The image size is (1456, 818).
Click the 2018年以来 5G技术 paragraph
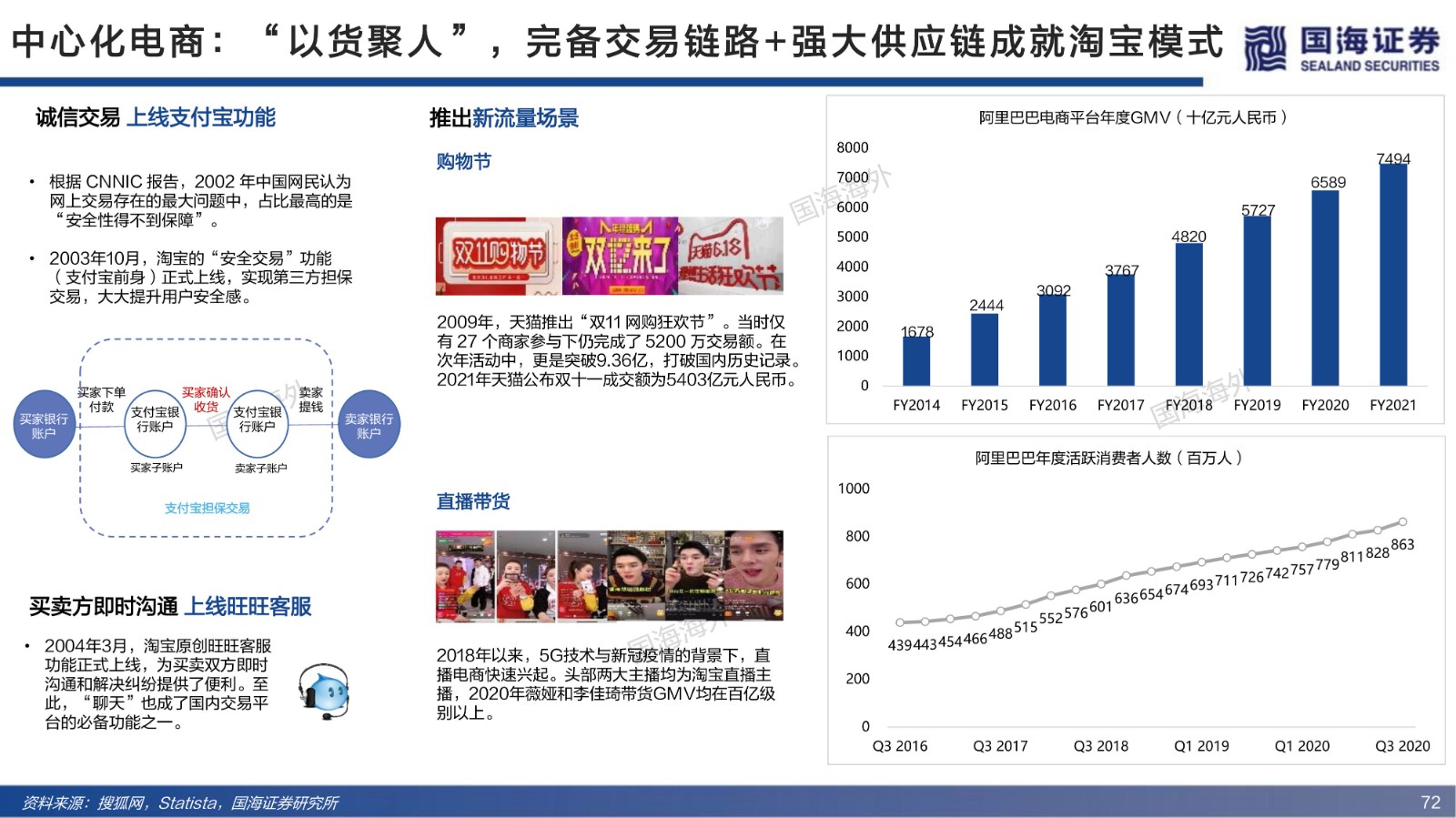click(606, 684)
